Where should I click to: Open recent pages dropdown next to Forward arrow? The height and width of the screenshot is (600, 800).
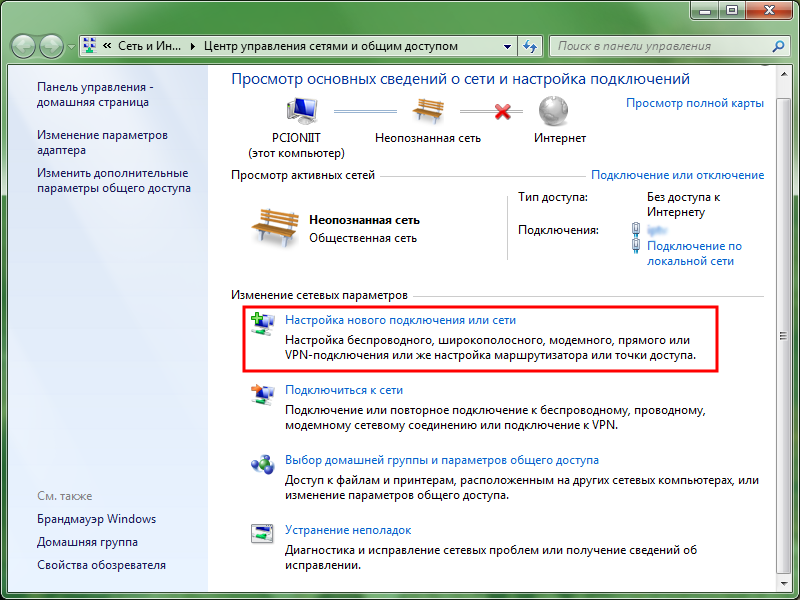pos(71,47)
